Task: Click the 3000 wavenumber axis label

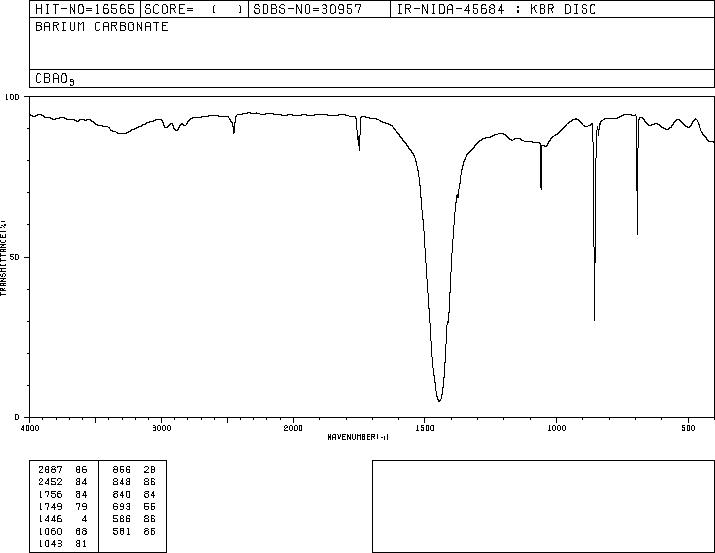Action: pyautogui.click(x=161, y=428)
